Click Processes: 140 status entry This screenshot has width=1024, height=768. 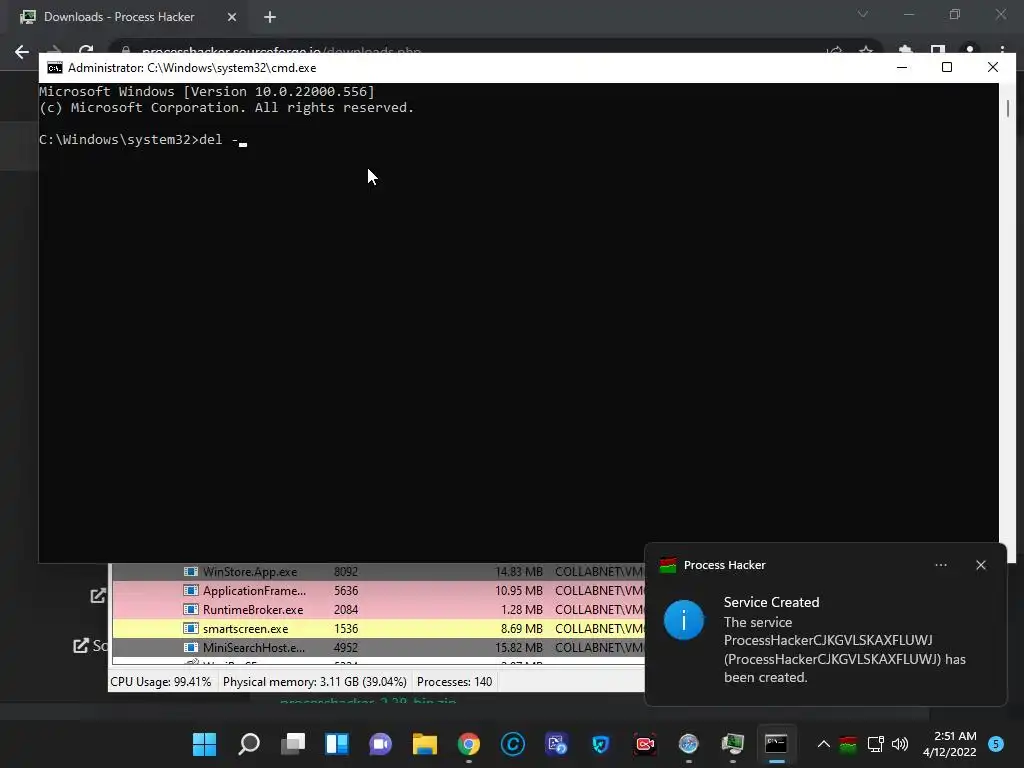point(455,682)
